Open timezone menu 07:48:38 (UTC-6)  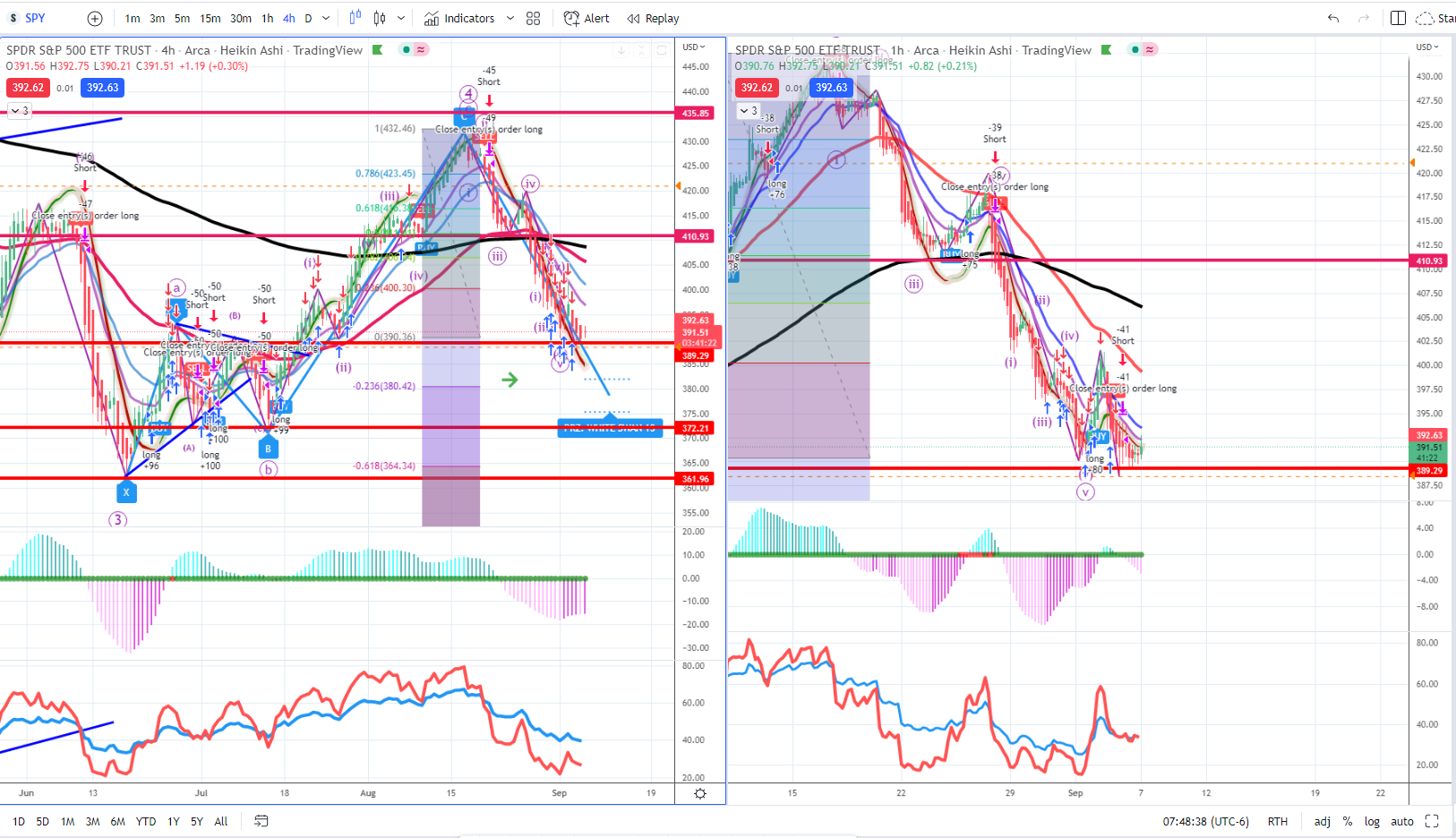1205,821
